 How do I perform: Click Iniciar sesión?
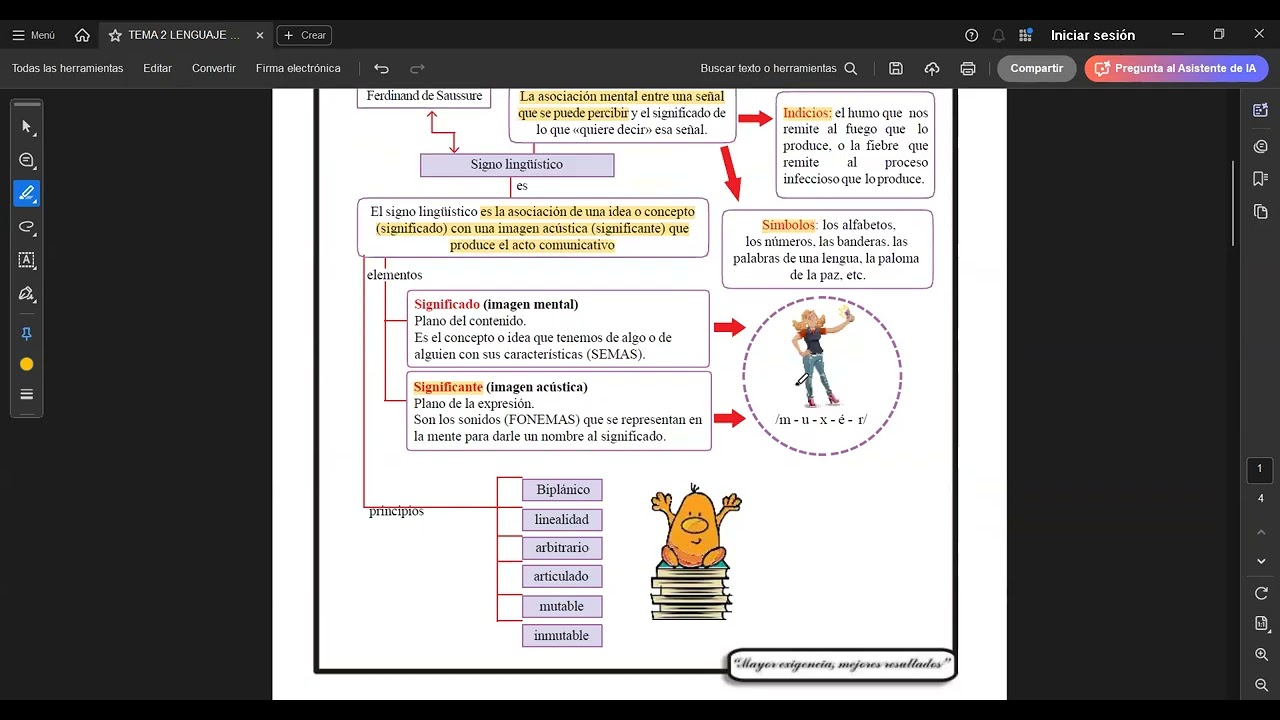[1092, 35]
